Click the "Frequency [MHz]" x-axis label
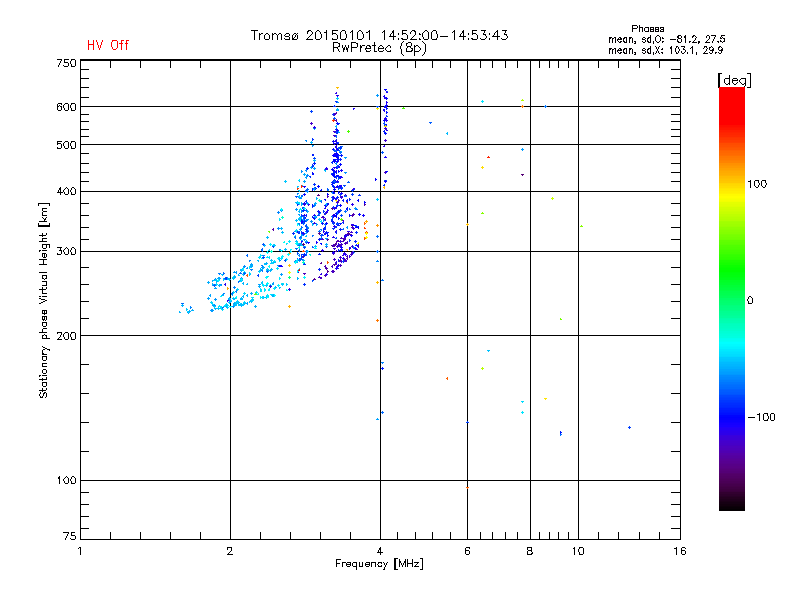800x600 pixels. point(379,564)
